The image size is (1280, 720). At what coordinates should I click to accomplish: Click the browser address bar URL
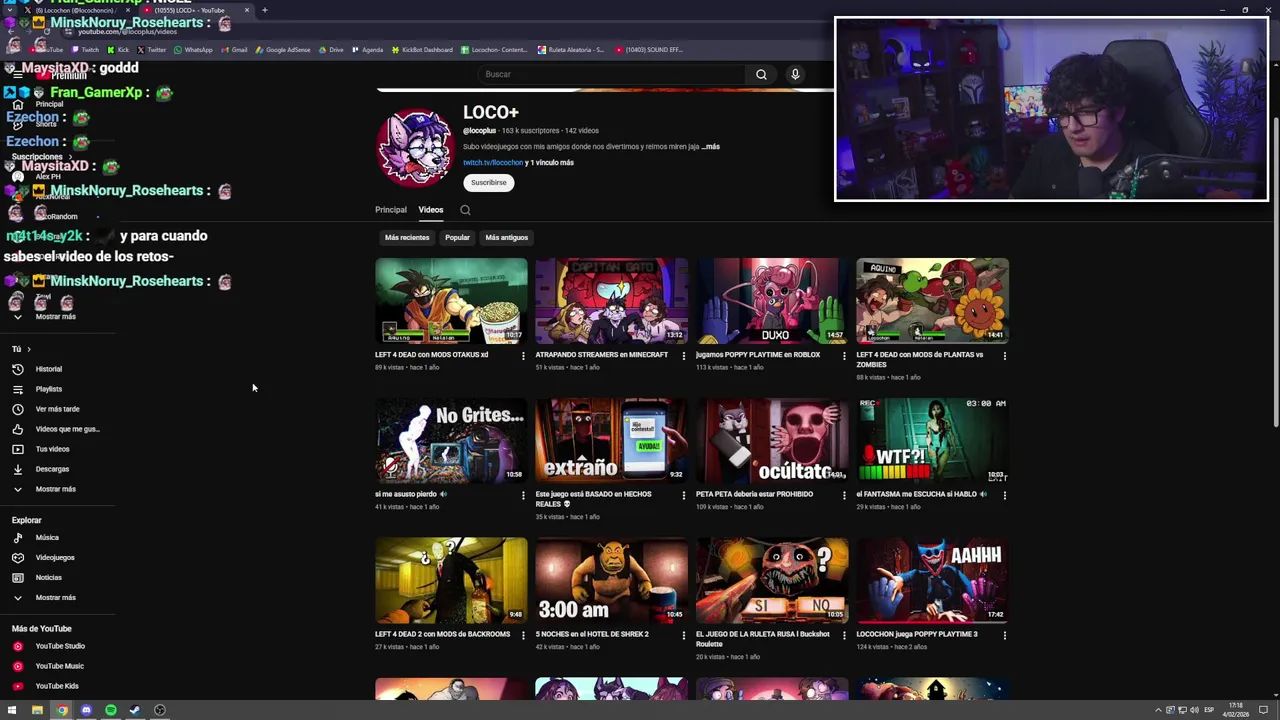pos(127,32)
